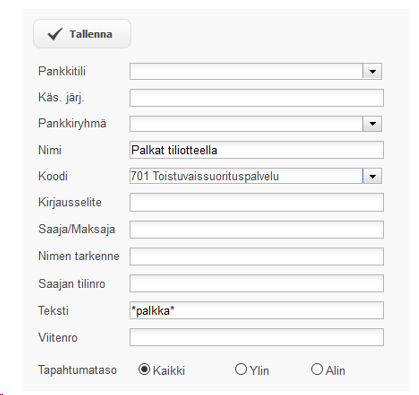The width and height of the screenshot is (419, 395).
Task: Focus the Viitenro input field
Action: [x=257, y=337]
